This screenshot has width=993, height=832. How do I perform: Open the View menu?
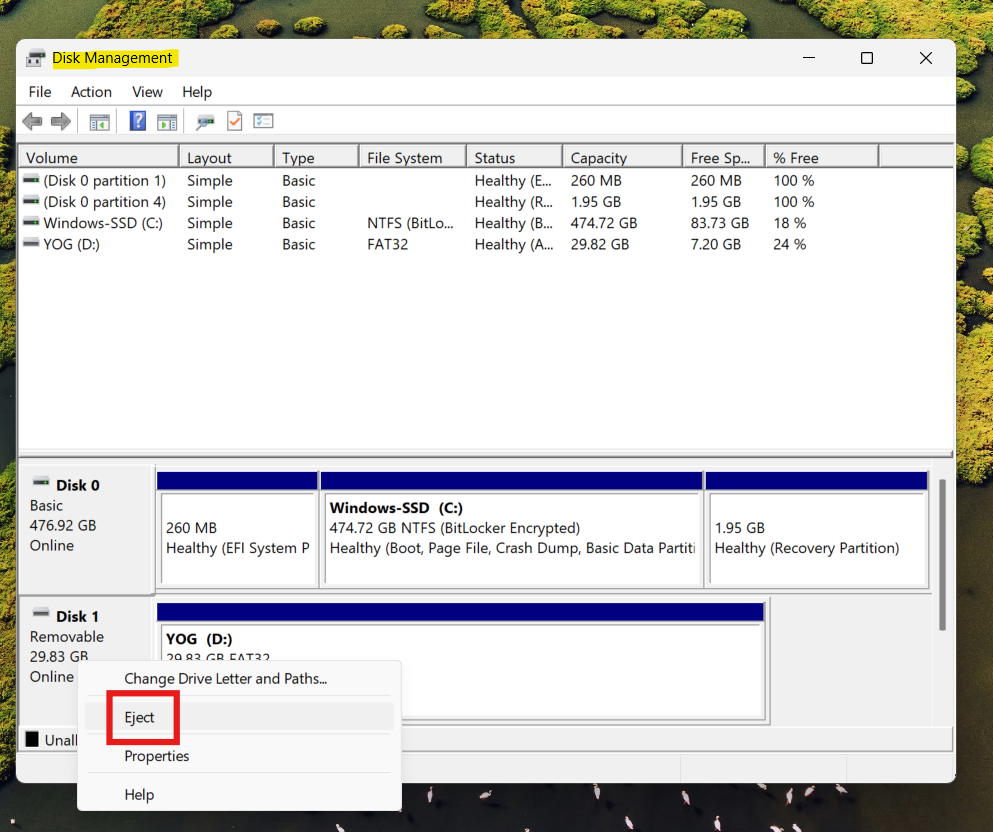click(x=147, y=91)
